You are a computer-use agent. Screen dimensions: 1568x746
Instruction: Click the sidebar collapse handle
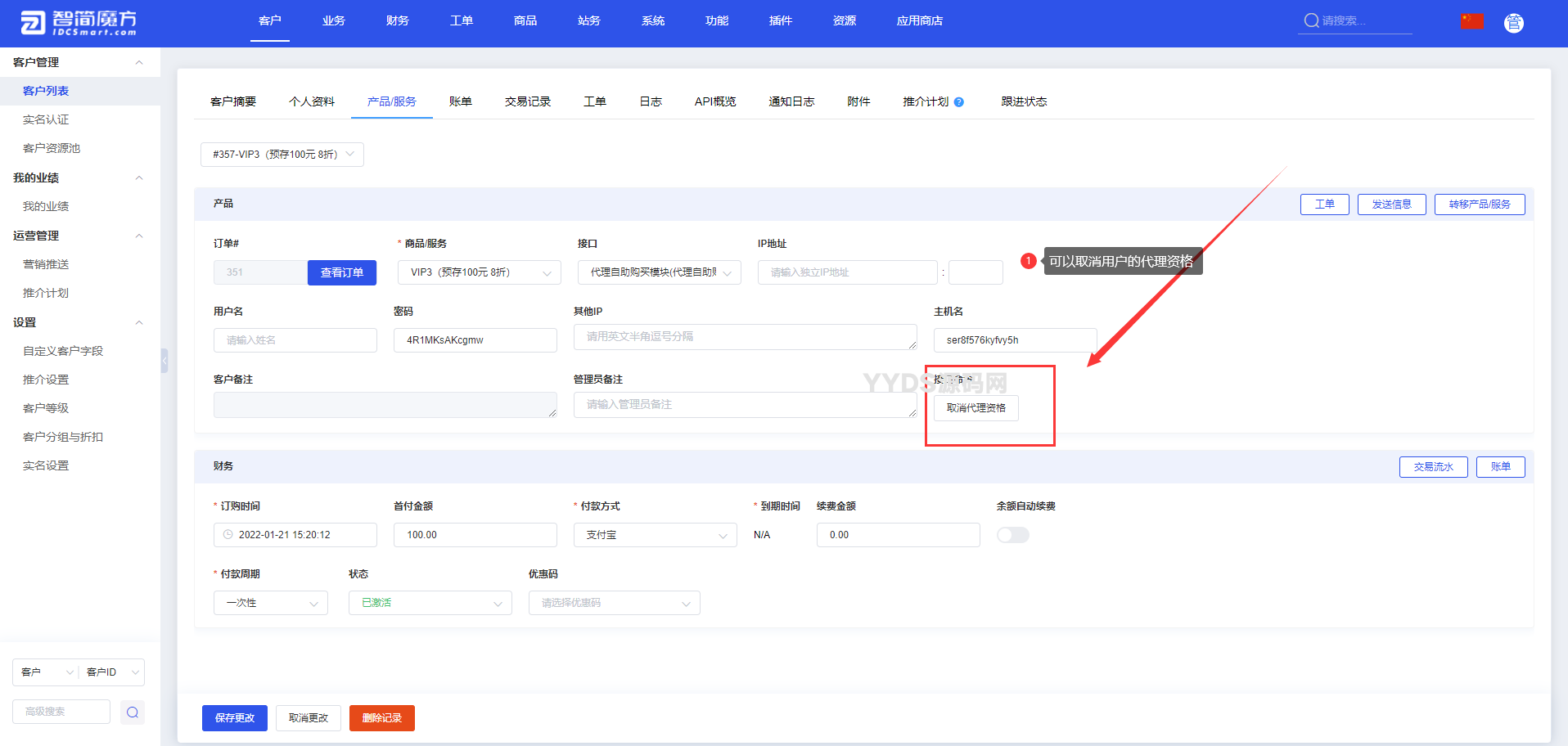pyautogui.click(x=164, y=360)
